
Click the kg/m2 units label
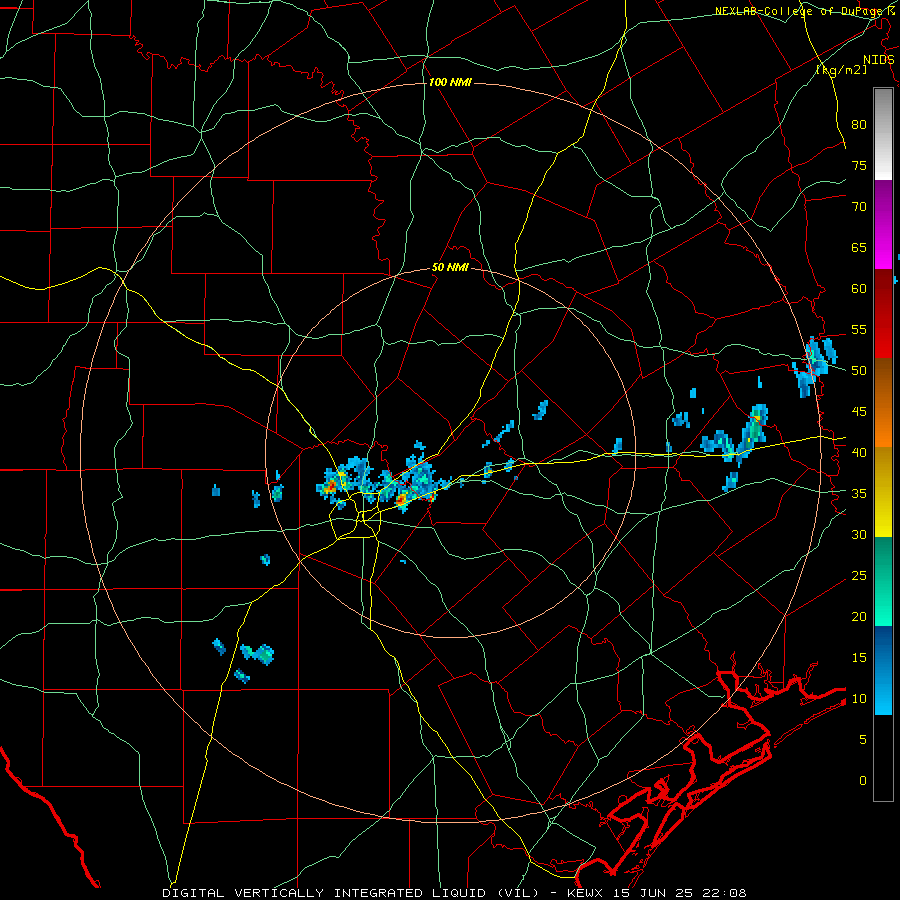tap(841, 70)
